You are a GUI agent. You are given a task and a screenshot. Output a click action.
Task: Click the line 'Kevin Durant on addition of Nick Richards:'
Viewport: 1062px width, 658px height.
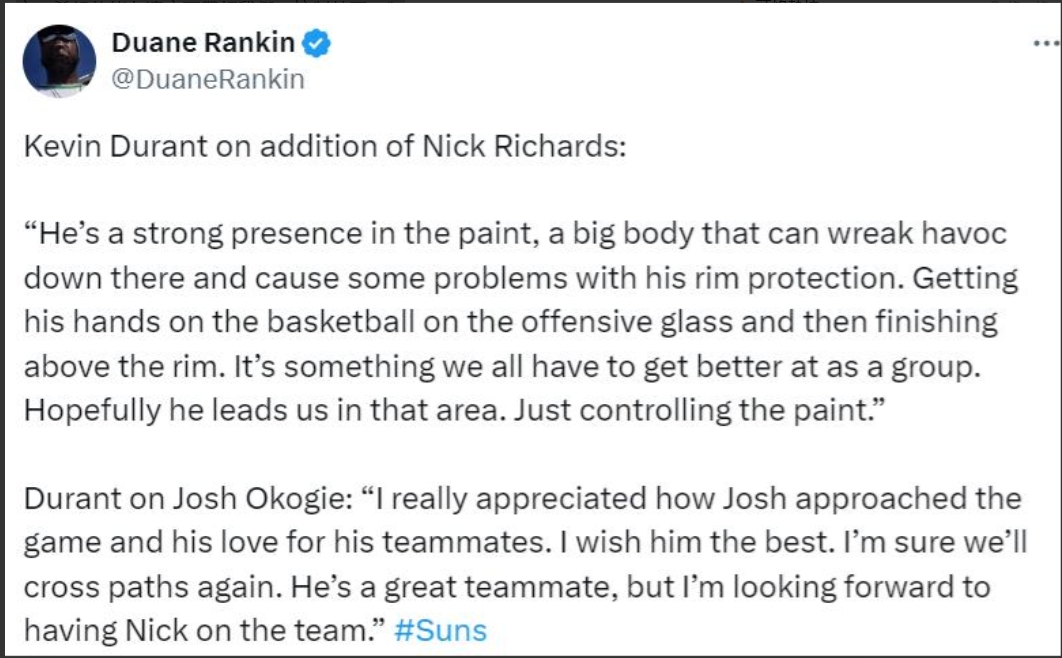coord(324,146)
